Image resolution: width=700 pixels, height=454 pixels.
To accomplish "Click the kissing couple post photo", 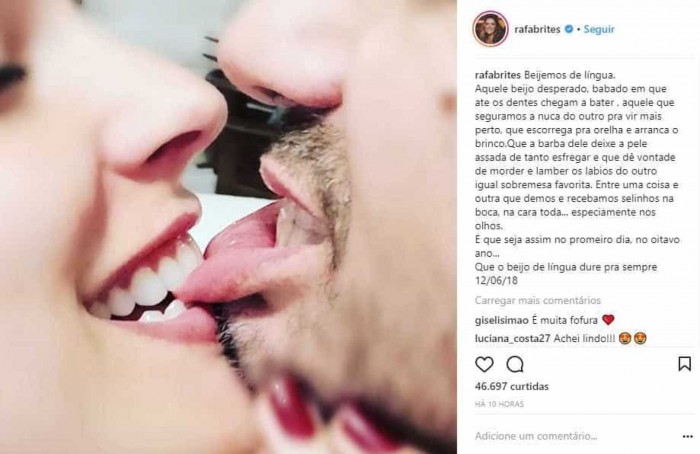I will tap(228, 227).
